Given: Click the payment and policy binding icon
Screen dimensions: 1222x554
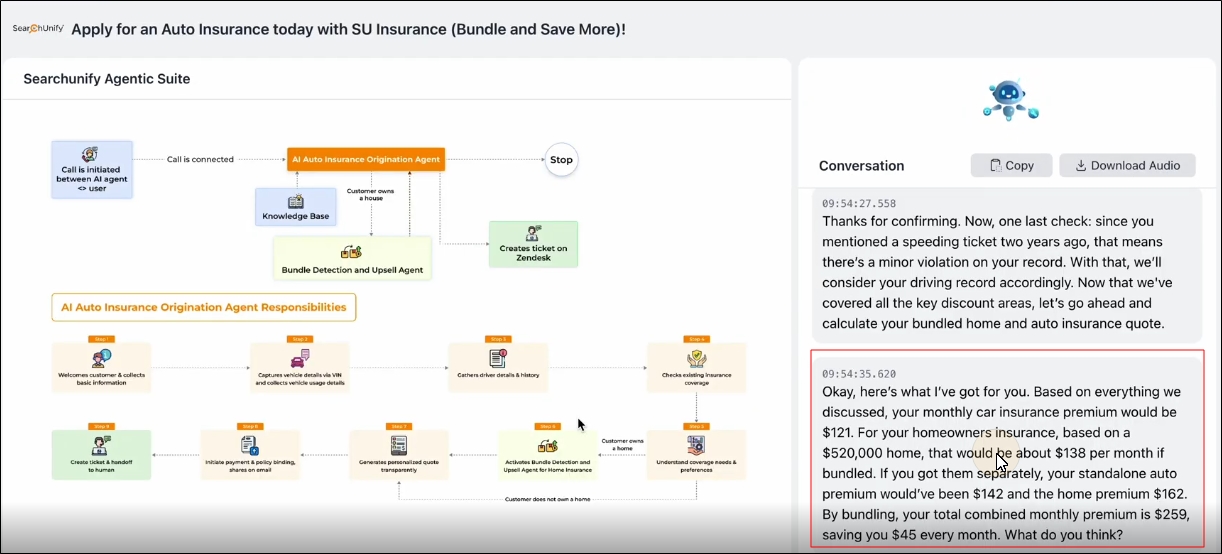Looking at the screenshot, I should click(249, 445).
